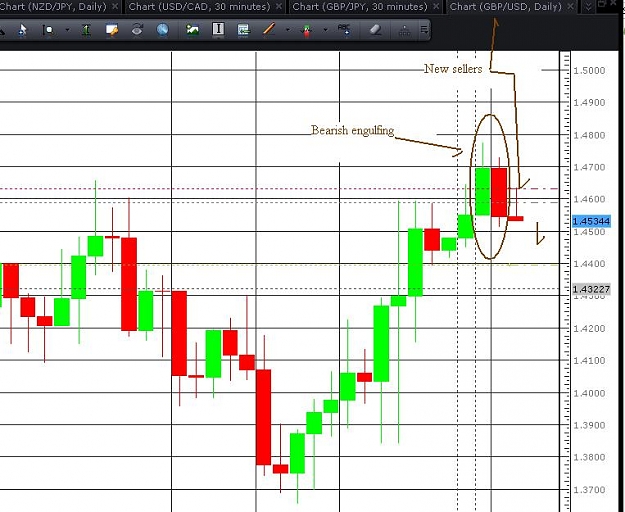The width and height of the screenshot is (625, 512).
Task: Click the save chart as image icon
Action: click(x=193, y=30)
